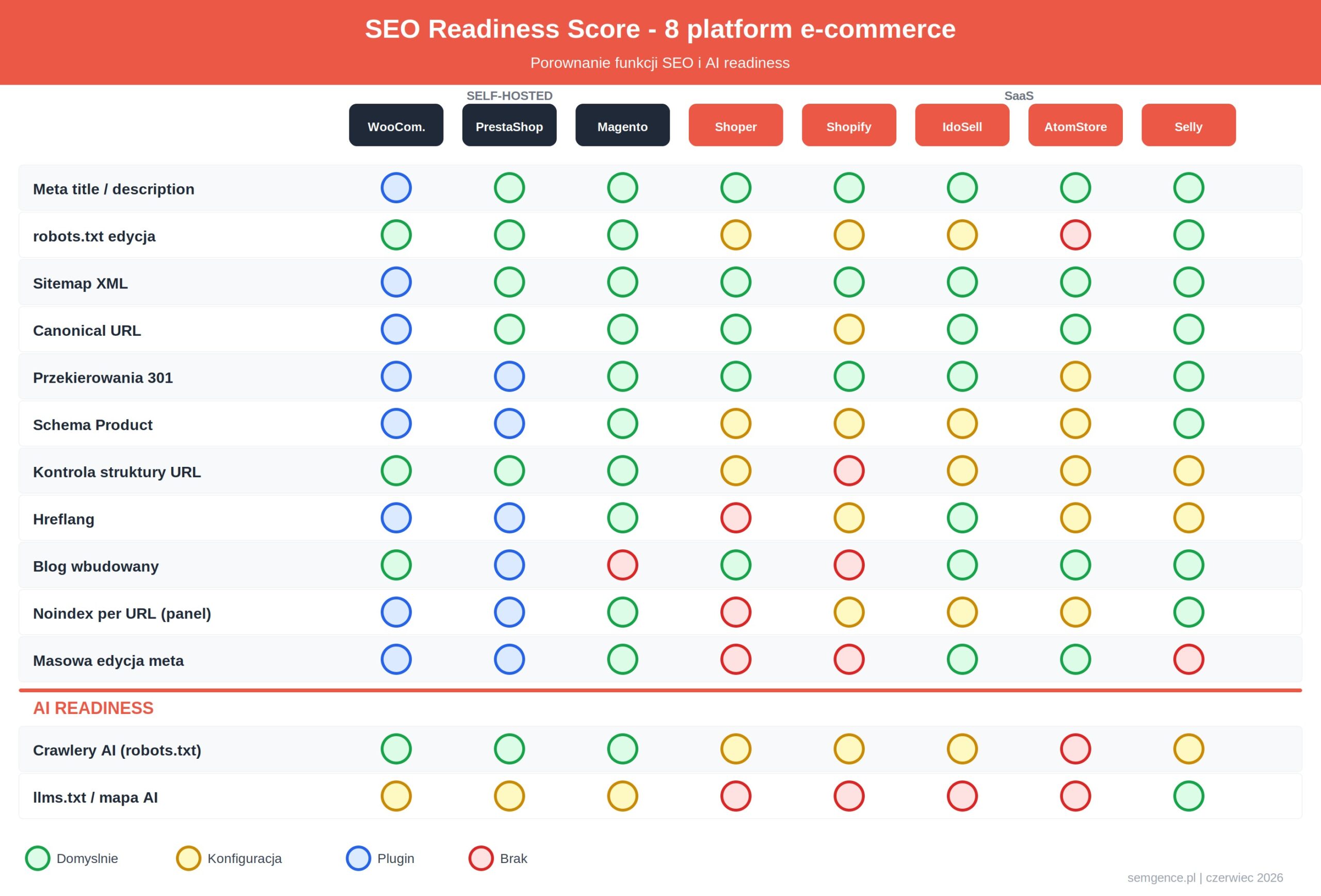The image size is (1321, 896).
Task: Click the green Selly circle for llms.txt
Action: (x=1188, y=796)
